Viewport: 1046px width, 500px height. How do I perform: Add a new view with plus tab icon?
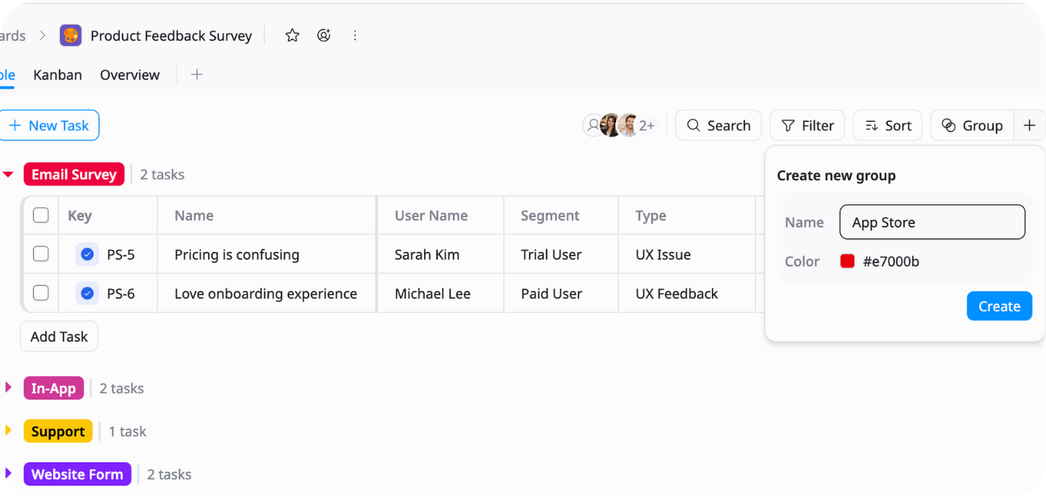(196, 75)
